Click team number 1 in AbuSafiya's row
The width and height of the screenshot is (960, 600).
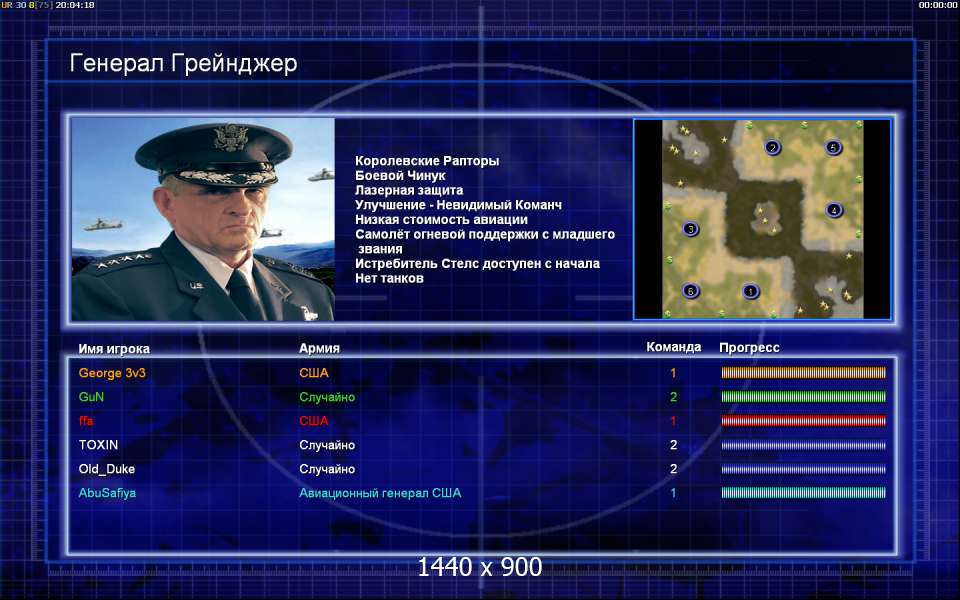(x=673, y=493)
